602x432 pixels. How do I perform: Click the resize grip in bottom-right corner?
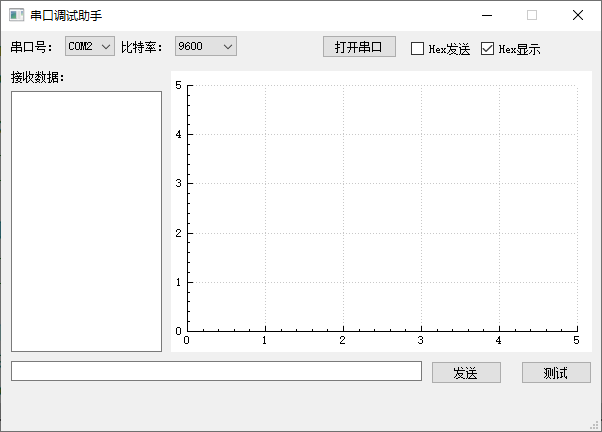595,425
